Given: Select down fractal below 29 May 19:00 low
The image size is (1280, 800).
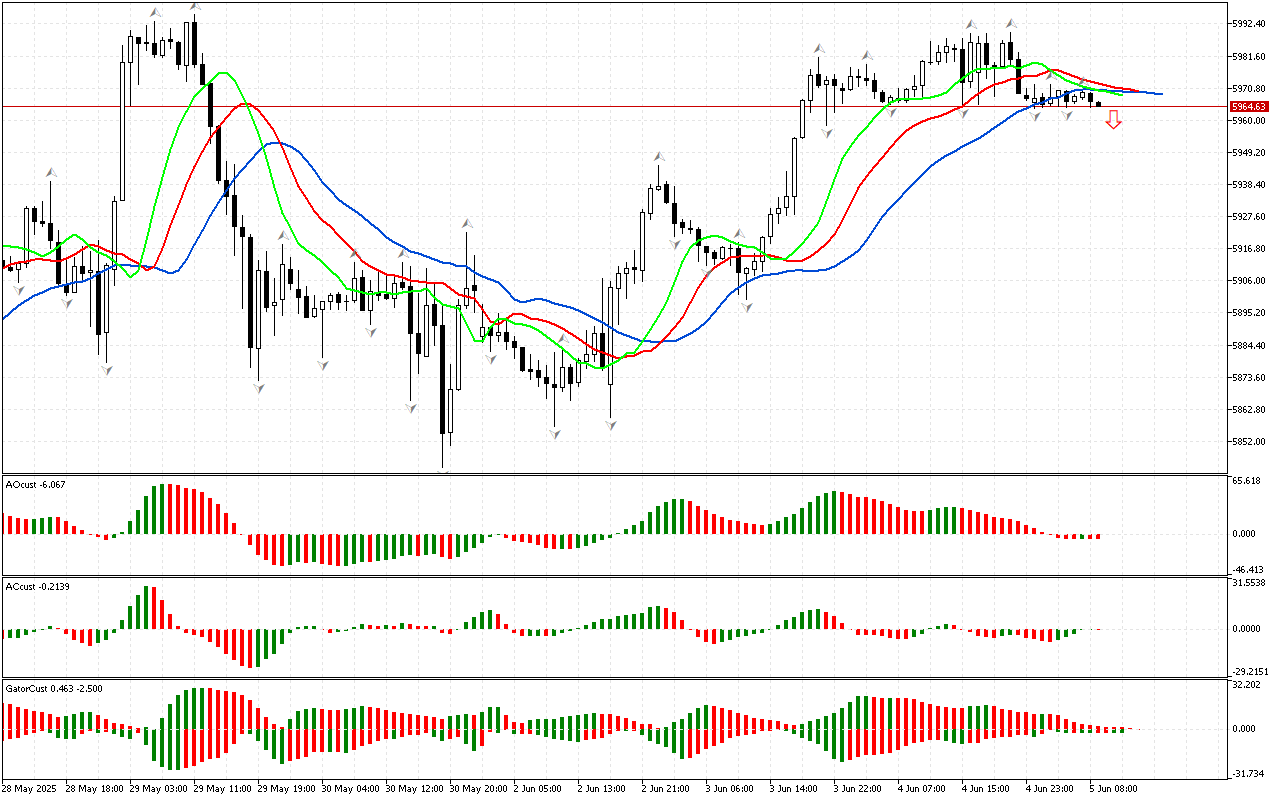Looking at the screenshot, I should (x=258, y=387).
